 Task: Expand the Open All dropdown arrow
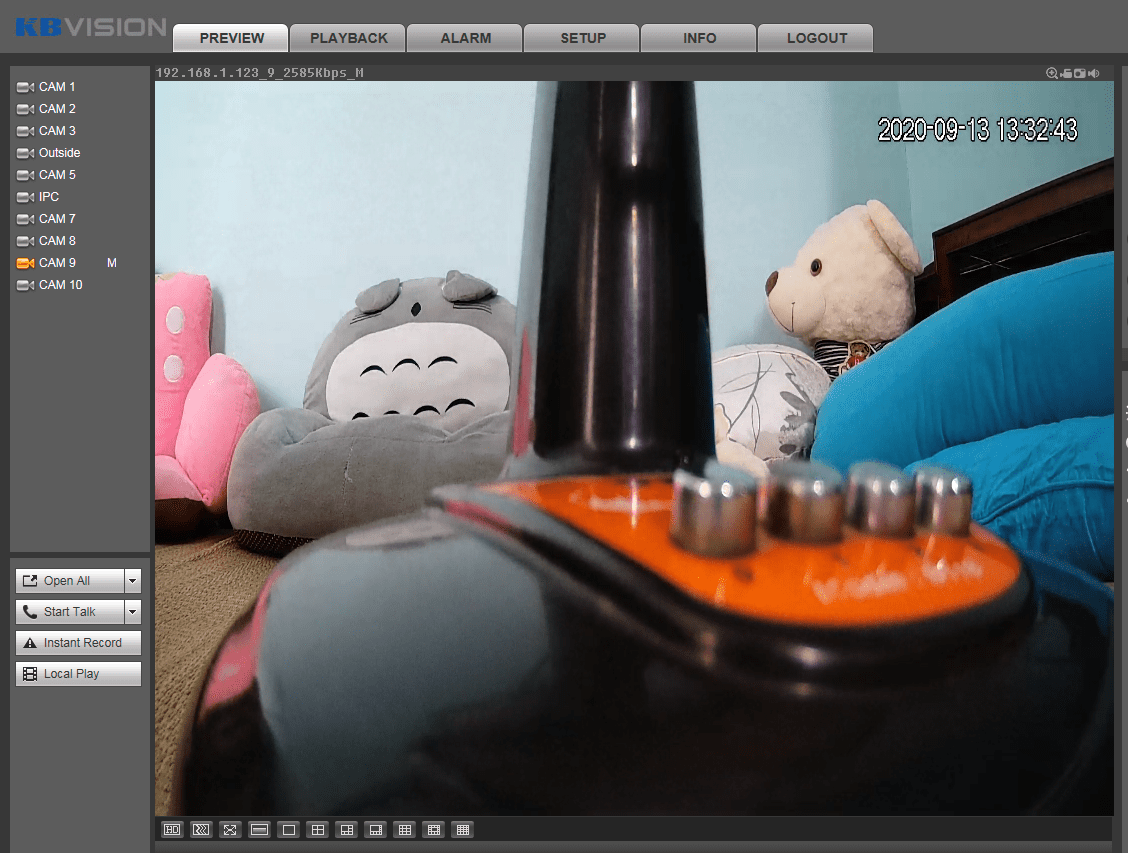click(132, 581)
